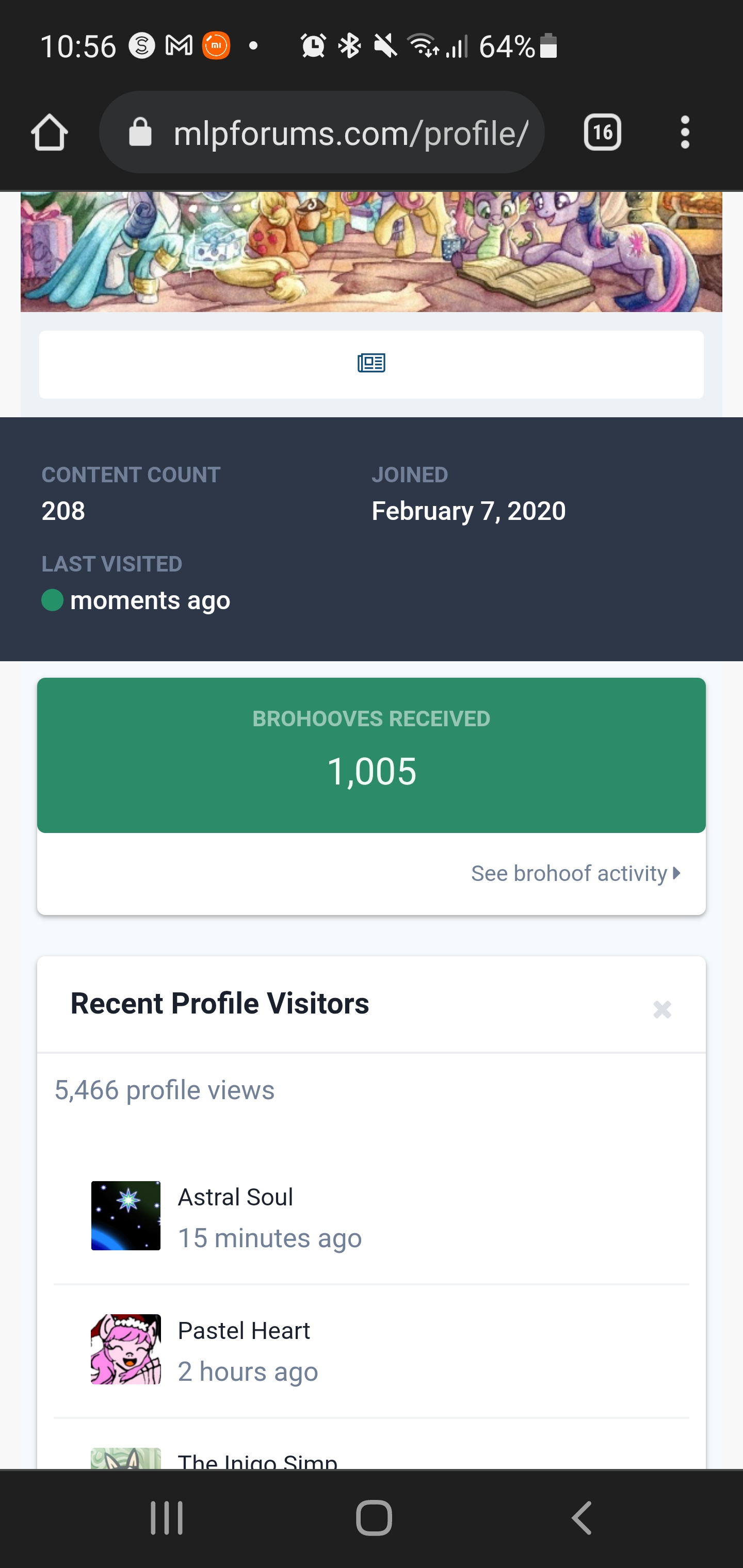Visit Pastel Heart's profile link
This screenshot has width=743, height=1568.
[x=244, y=1331]
